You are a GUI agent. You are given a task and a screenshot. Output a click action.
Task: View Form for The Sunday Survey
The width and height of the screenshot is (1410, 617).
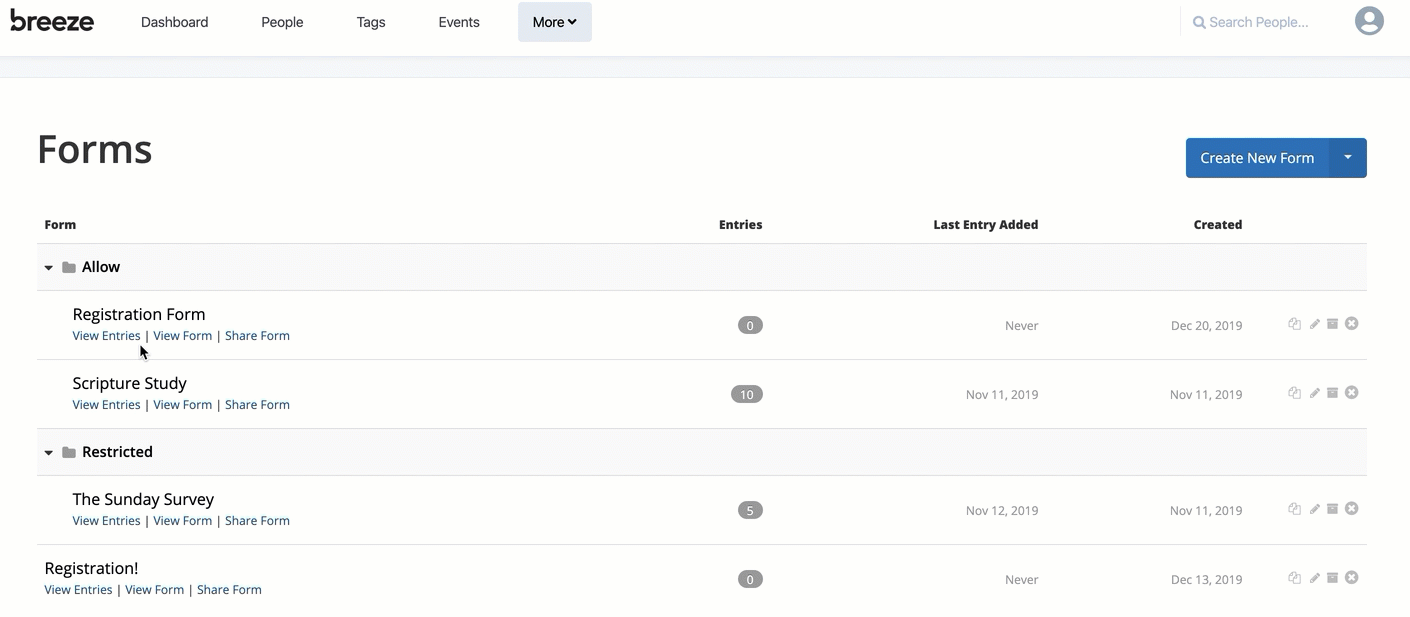182,521
